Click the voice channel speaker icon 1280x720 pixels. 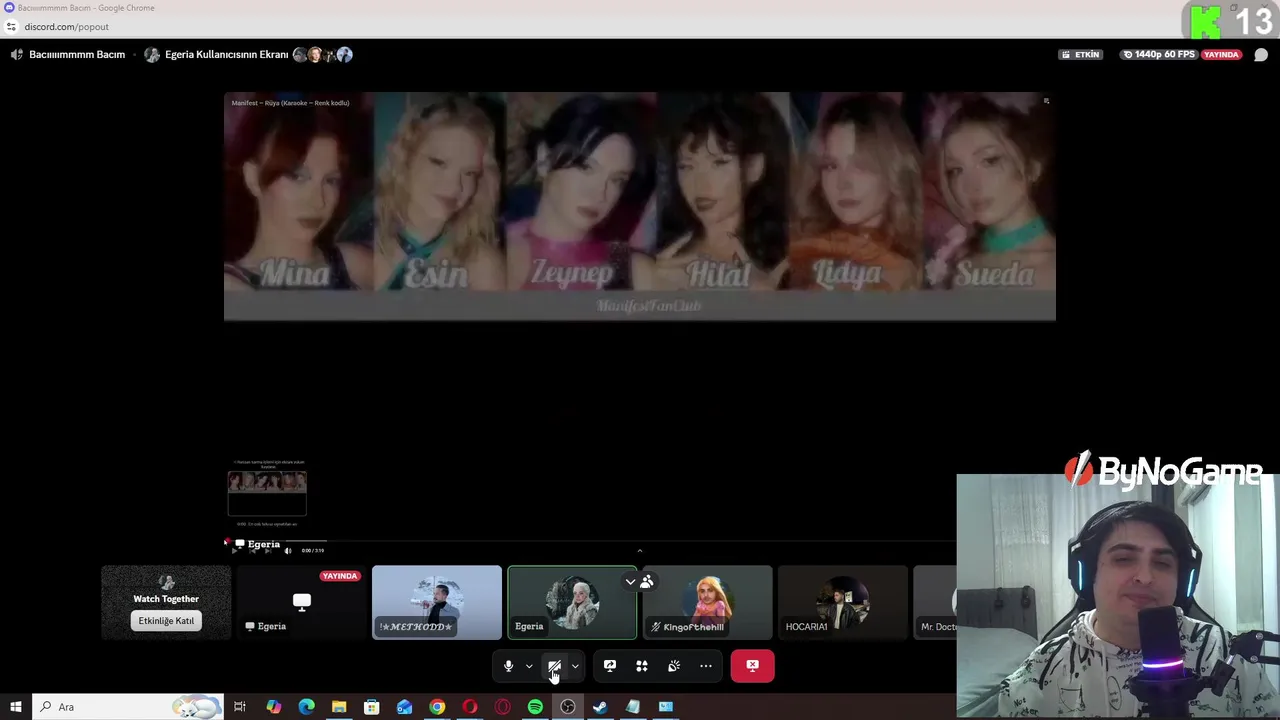click(16, 55)
